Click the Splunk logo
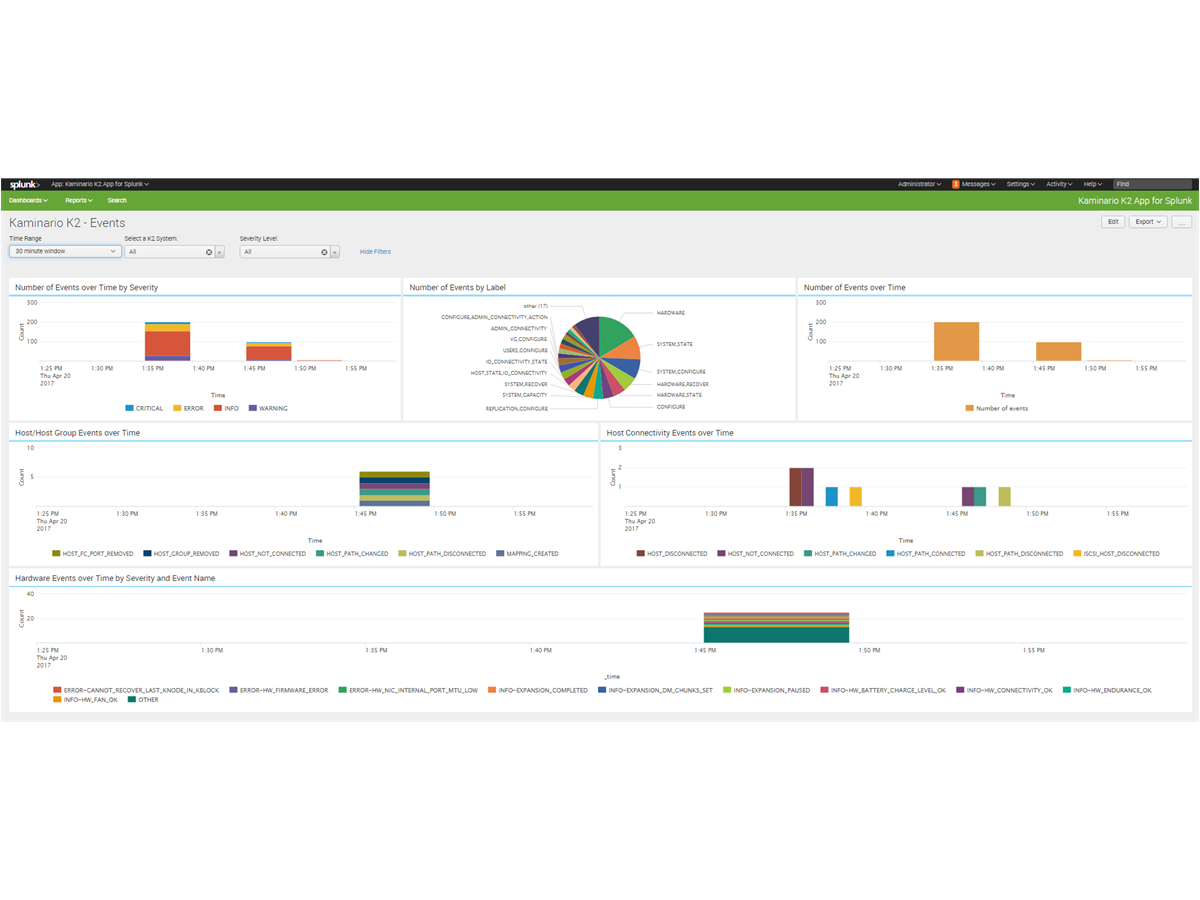The image size is (1200, 900). click(24, 184)
